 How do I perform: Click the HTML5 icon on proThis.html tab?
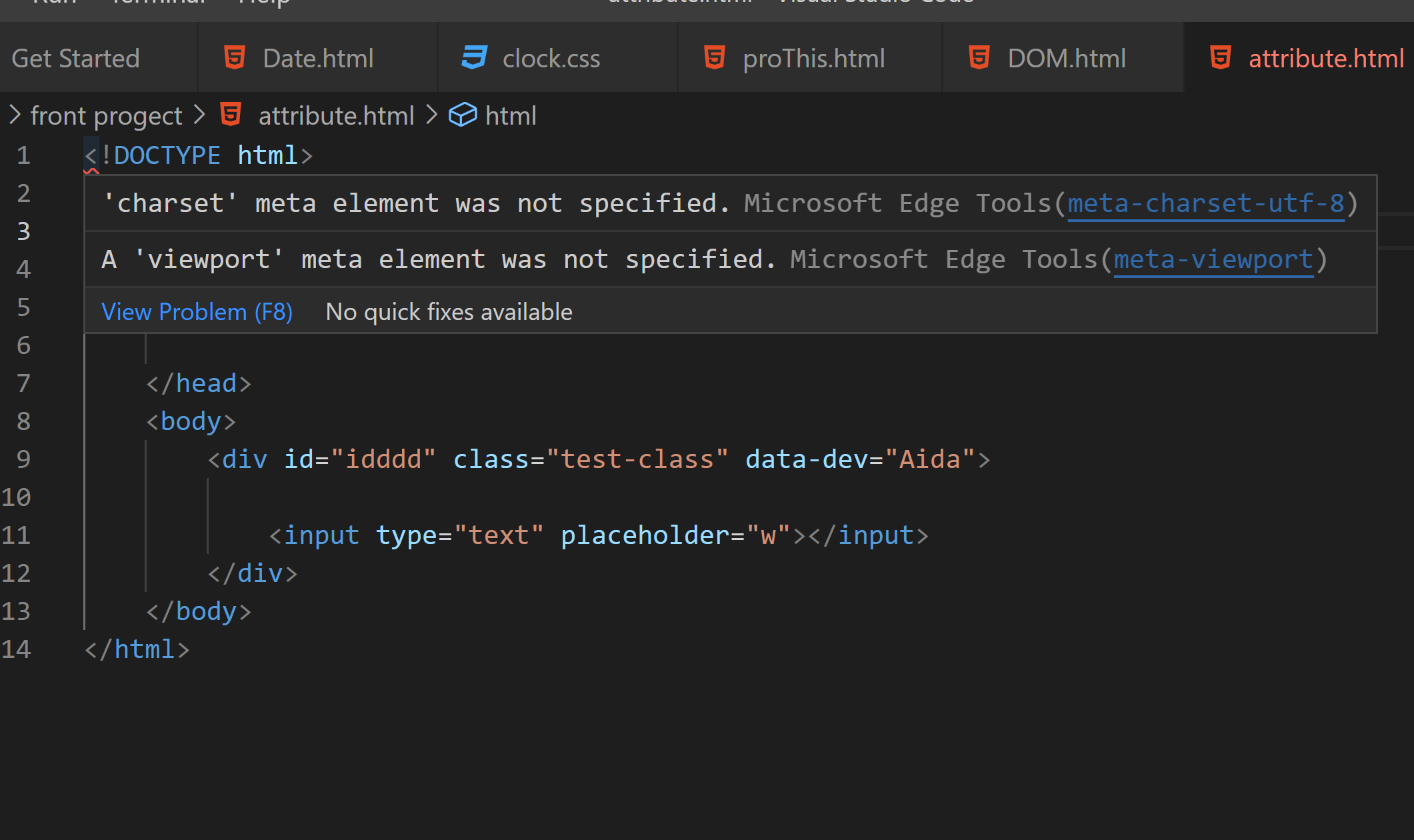coord(715,58)
